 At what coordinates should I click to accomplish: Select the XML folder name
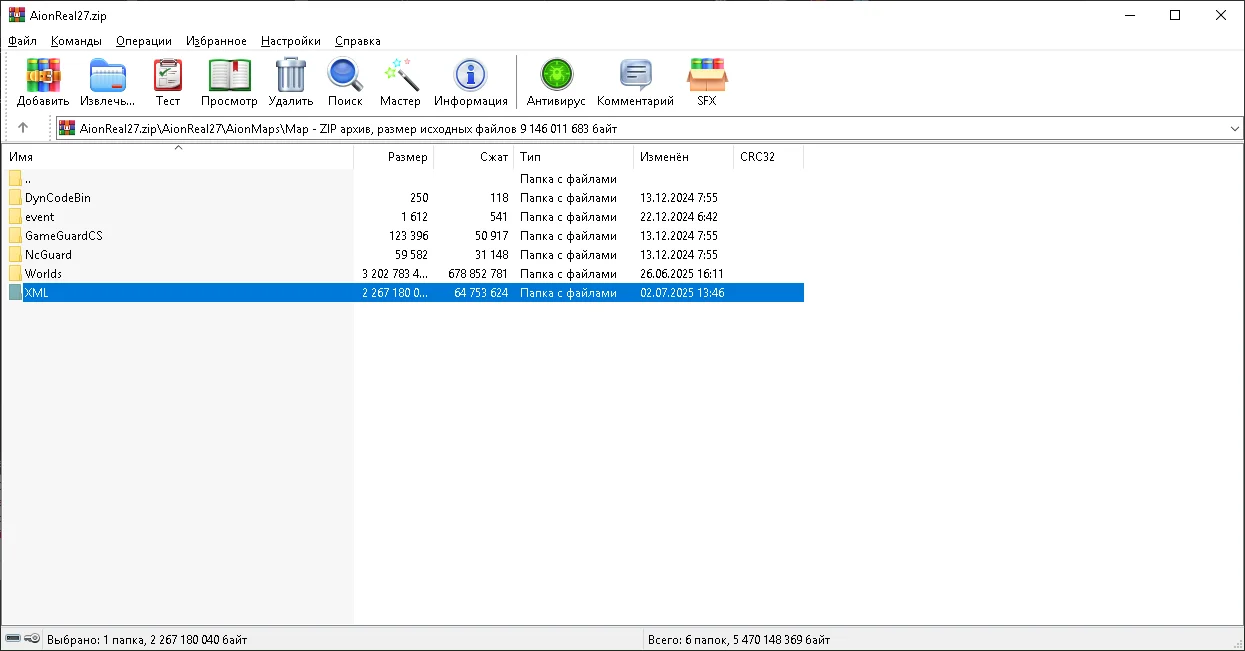pyautogui.click(x=37, y=293)
